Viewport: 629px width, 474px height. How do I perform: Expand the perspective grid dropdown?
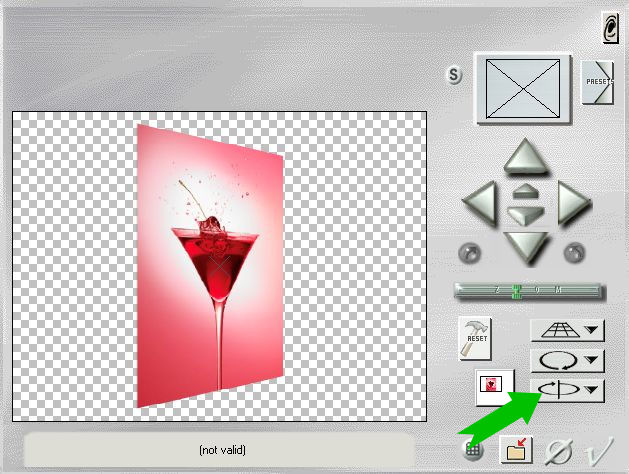coord(594,329)
